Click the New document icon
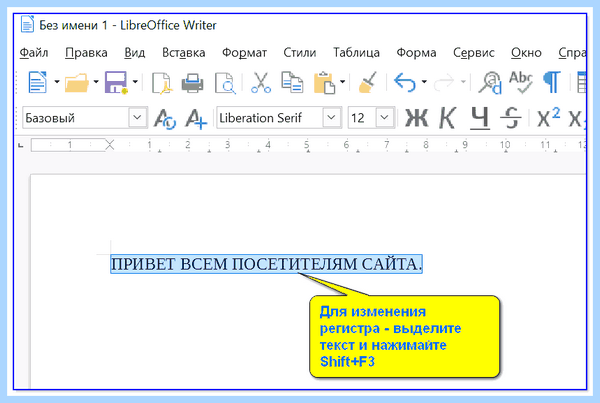 [38, 82]
